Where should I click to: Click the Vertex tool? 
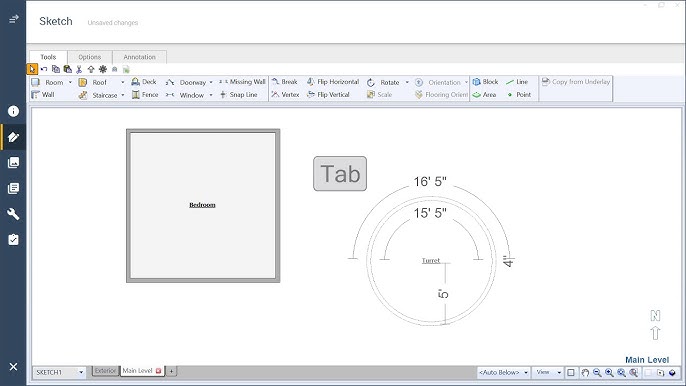click(285, 95)
